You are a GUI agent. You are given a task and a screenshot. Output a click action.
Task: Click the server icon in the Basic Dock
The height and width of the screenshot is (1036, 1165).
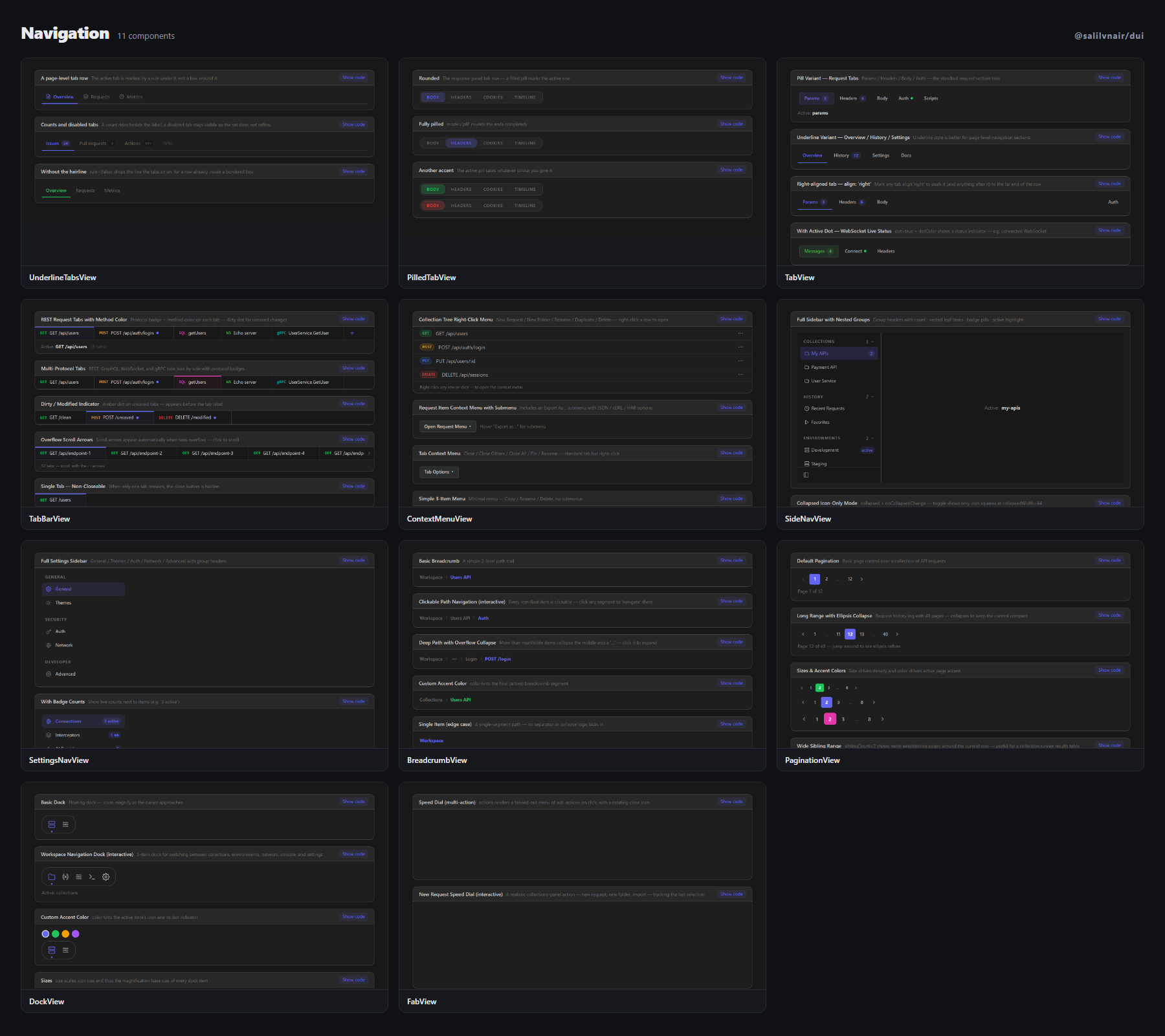[x=52, y=824]
